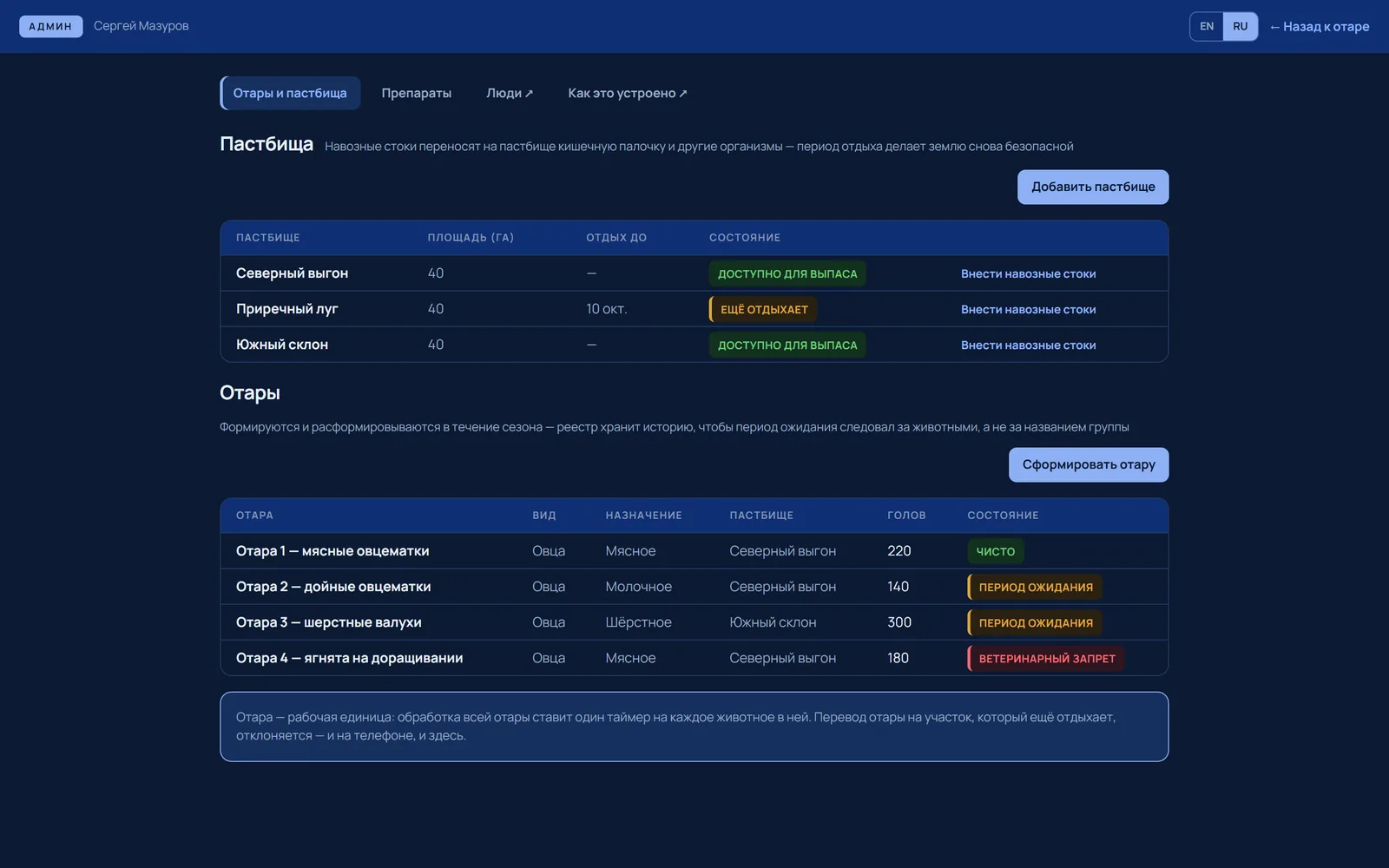Go back via «Назад к отаре» link
This screenshot has height=868, width=1389.
1320,27
